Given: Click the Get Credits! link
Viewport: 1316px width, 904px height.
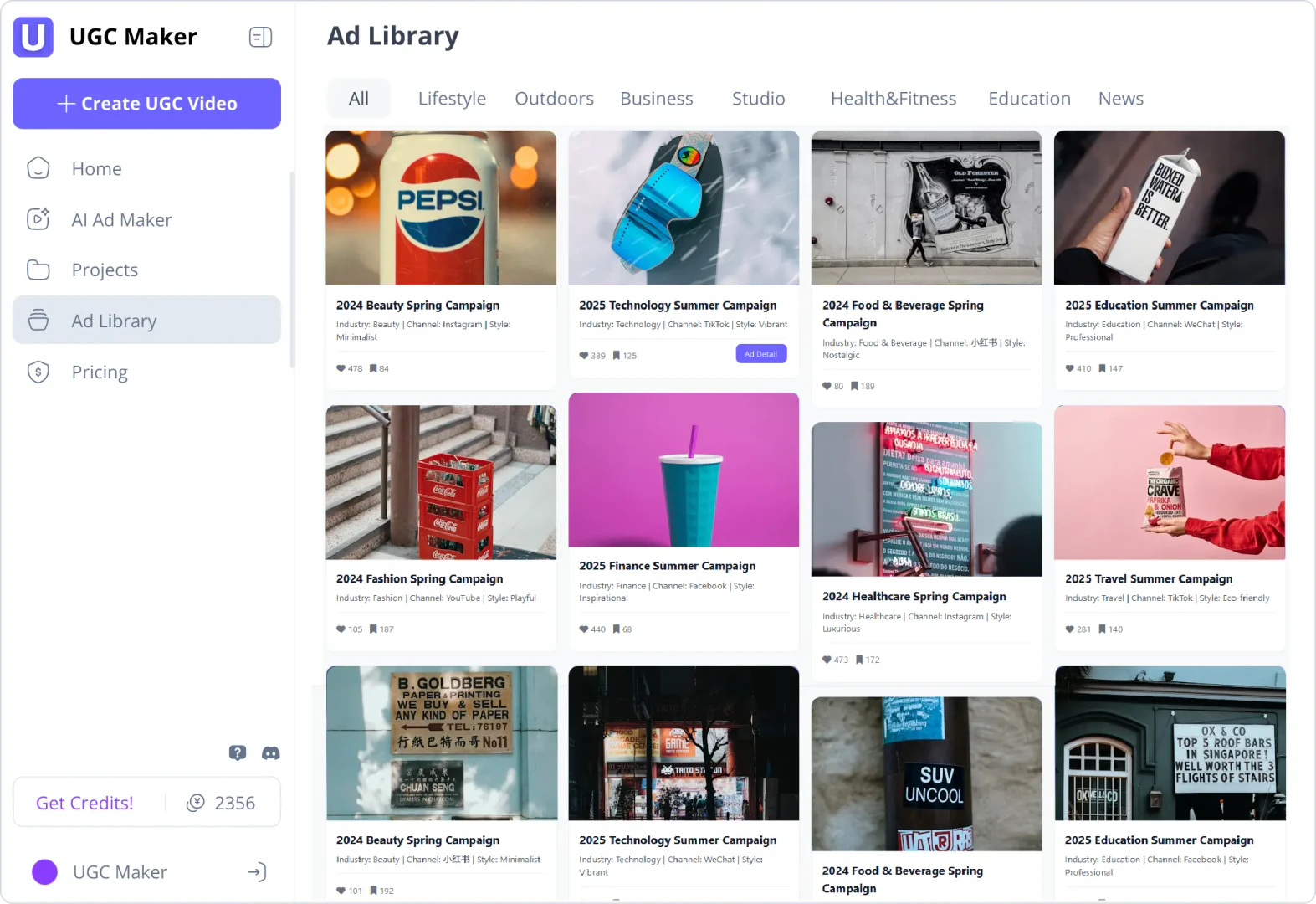Looking at the screenshot, I should click(x=84, y=802).
